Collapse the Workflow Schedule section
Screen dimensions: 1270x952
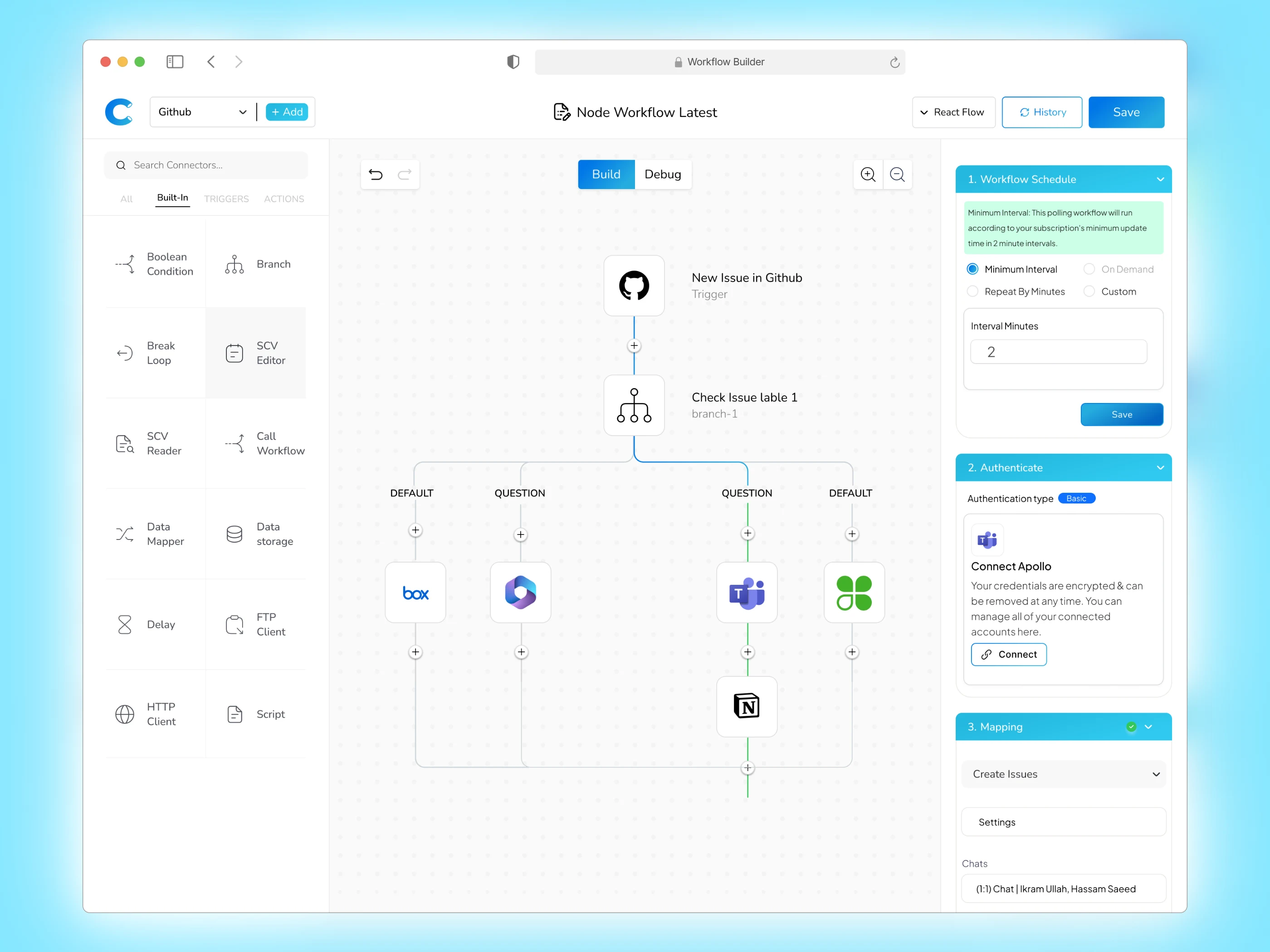point(1160,180)
